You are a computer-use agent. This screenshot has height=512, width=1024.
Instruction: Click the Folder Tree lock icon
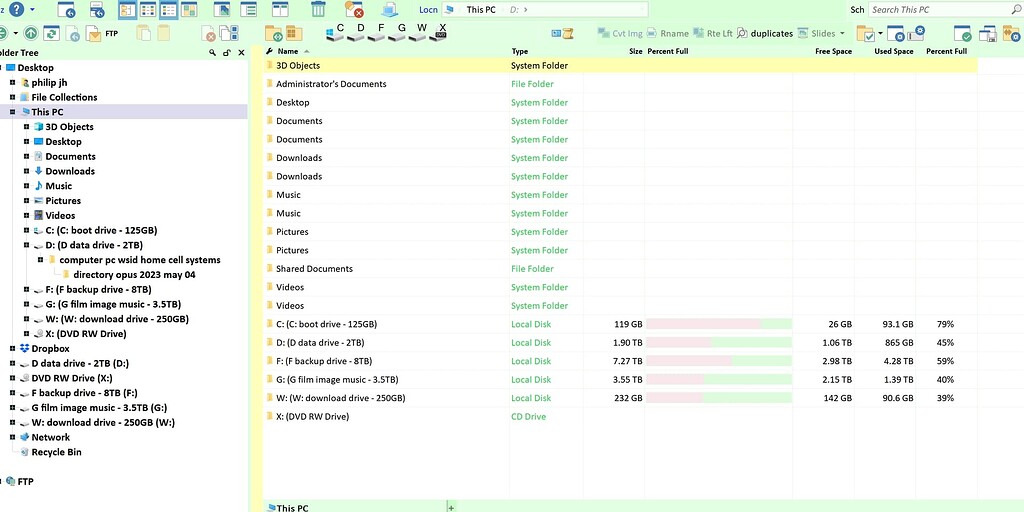pyautogui.click(x=227, y=53)
